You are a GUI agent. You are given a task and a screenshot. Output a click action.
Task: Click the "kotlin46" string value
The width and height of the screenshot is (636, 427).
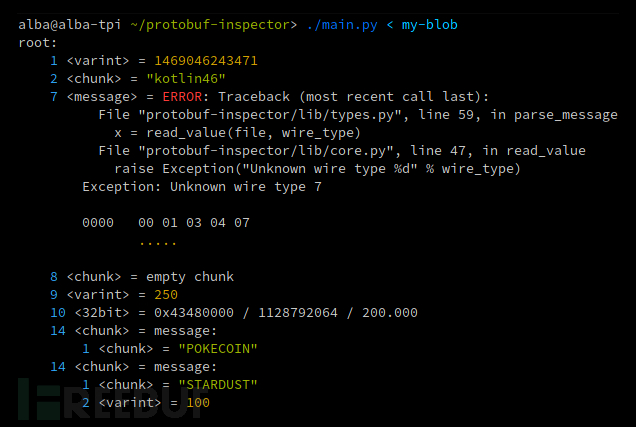186,79
